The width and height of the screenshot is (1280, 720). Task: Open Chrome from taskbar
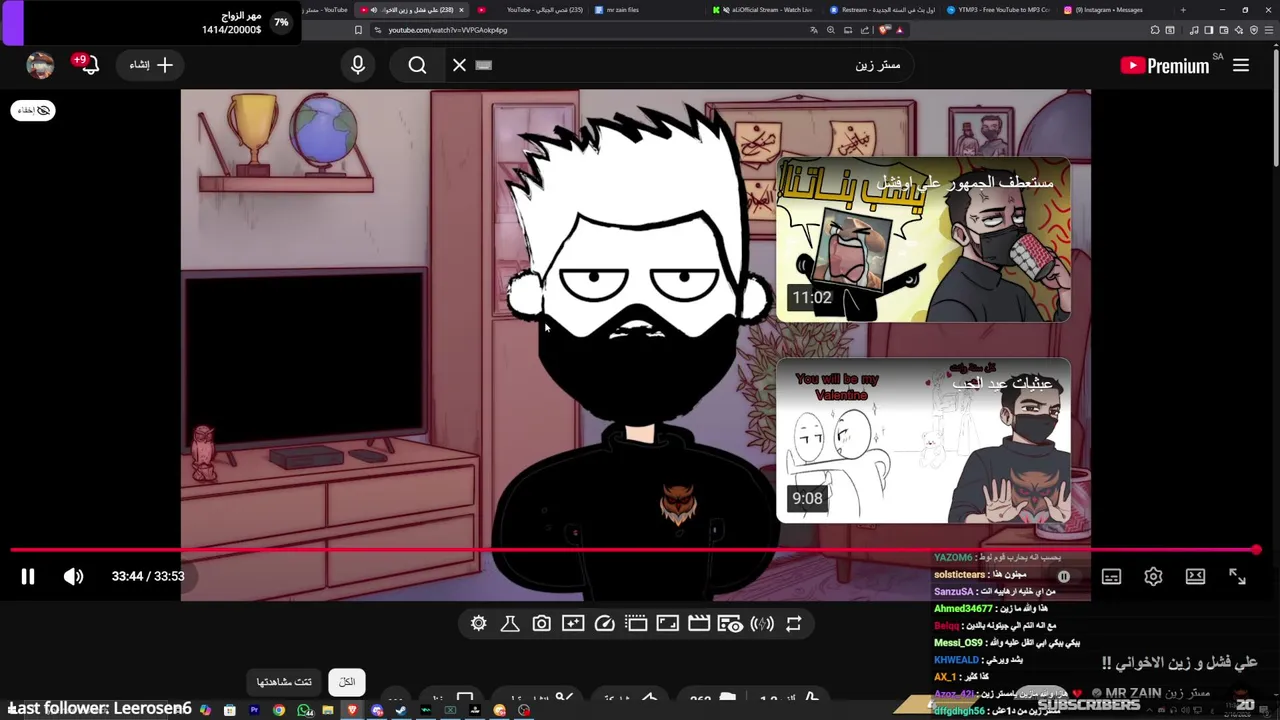pyautogui.click(x=279, y=710)
